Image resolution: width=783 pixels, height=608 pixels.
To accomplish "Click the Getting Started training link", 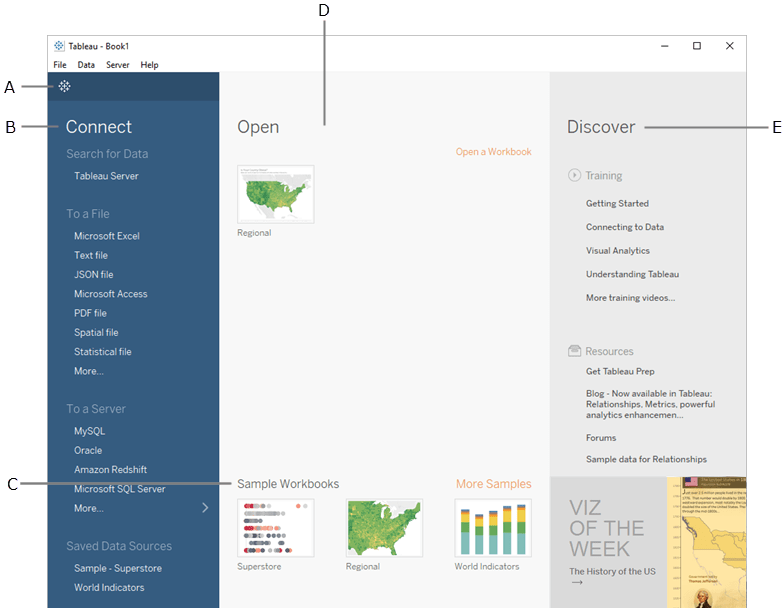I will [617, 203].
